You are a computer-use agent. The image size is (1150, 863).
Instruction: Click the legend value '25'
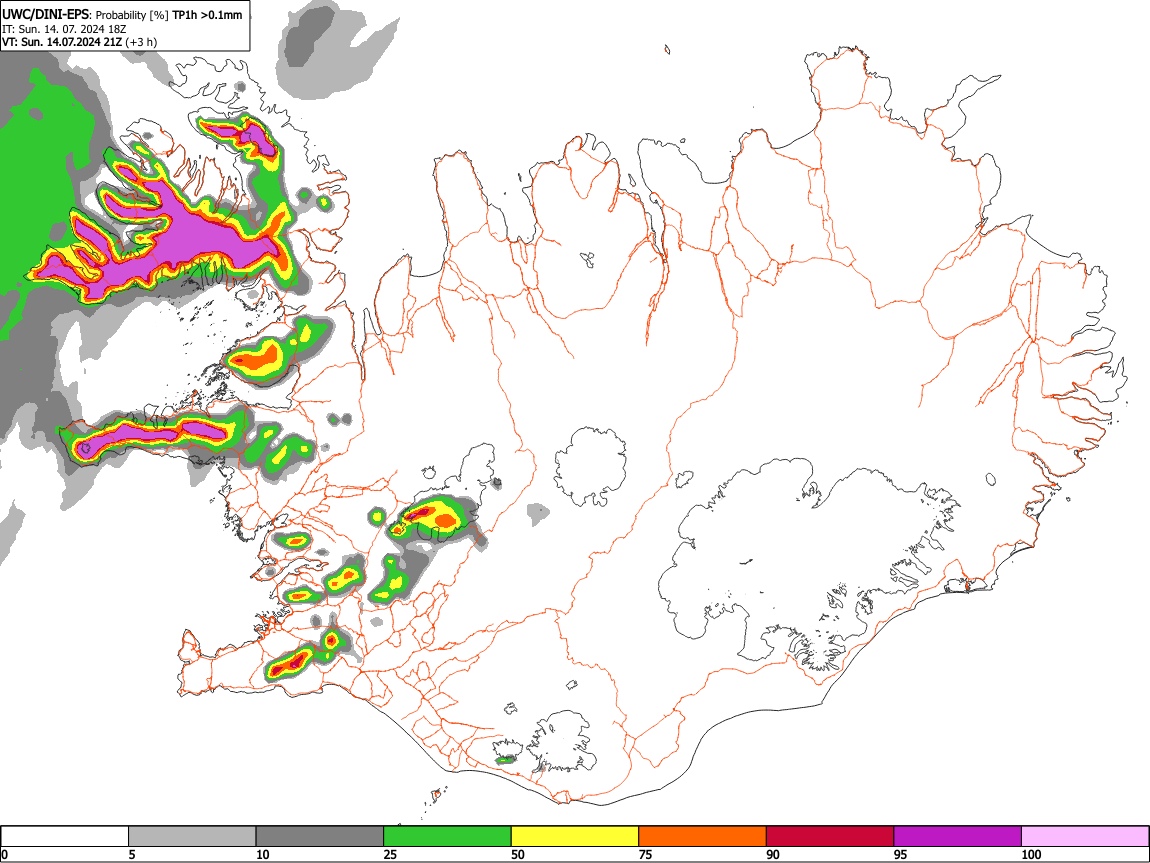click(390, 854)
